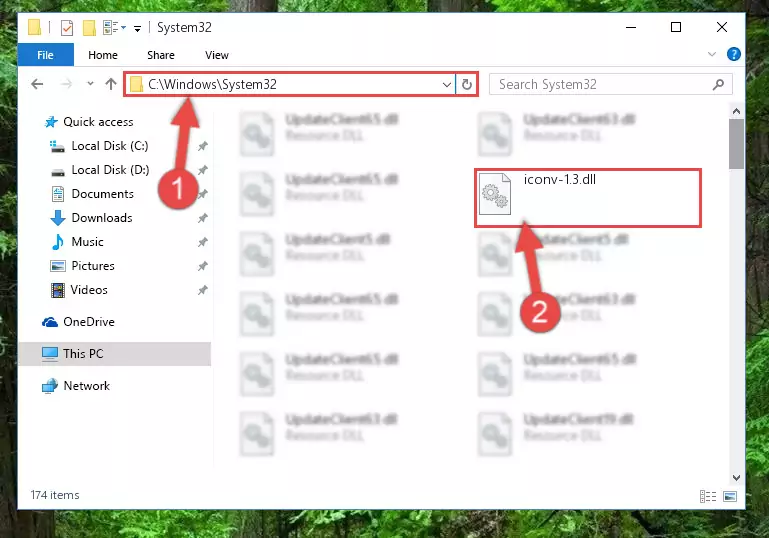Open the Help question mark icon
769x538 pixels.
[734, 54]
